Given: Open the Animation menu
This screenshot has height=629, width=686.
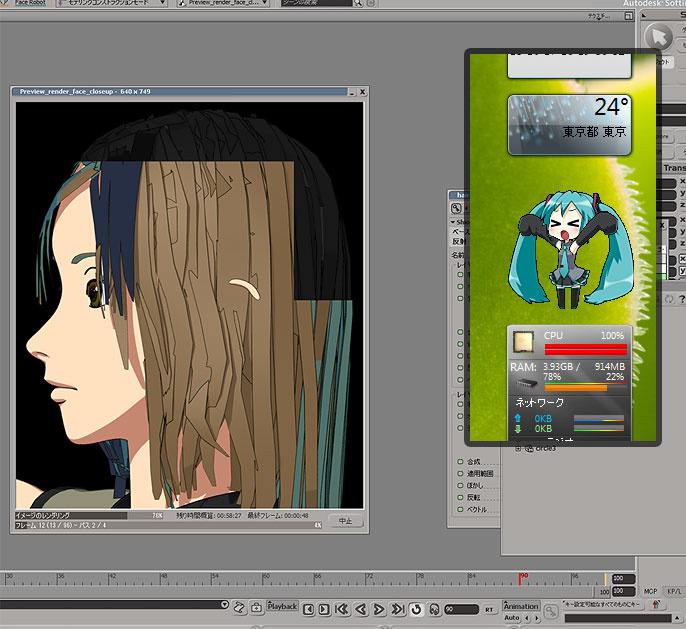Looking at the screenshot, I should 520,606.
